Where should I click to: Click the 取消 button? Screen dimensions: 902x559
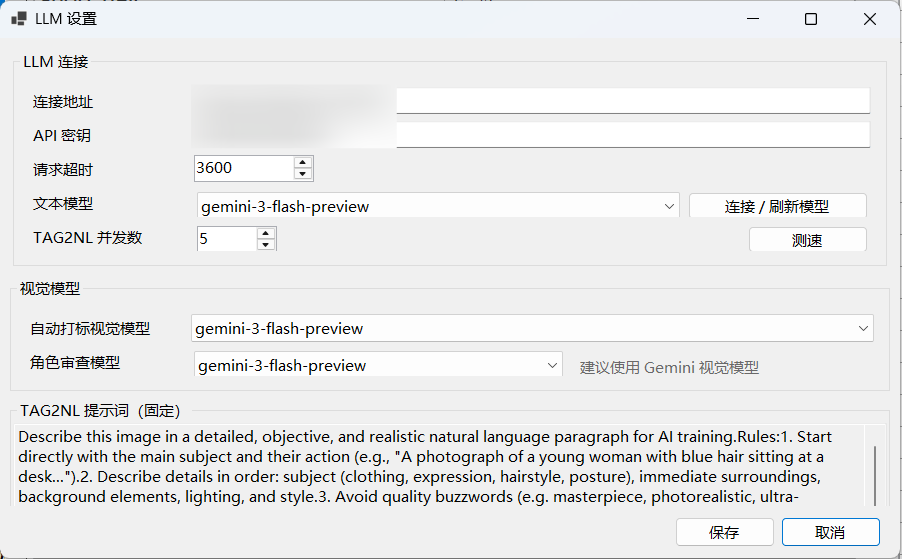[x=830, y=532]
